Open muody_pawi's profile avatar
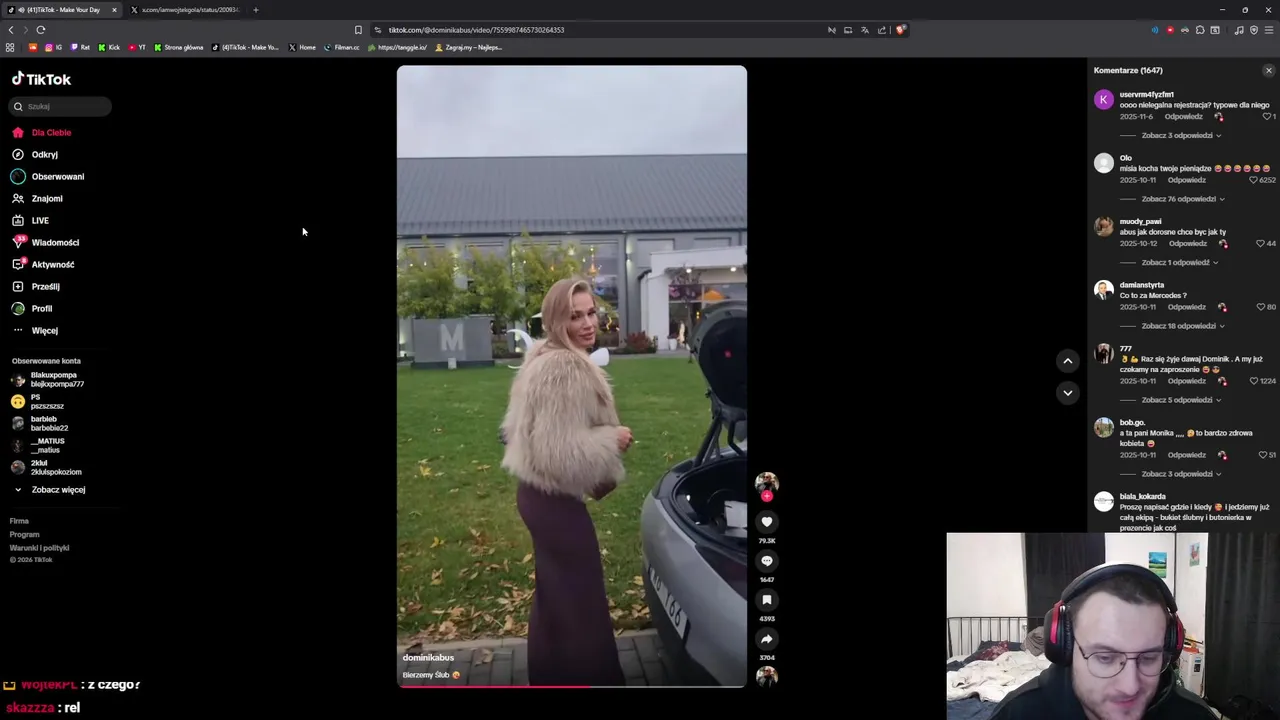 click(1103, 227)
